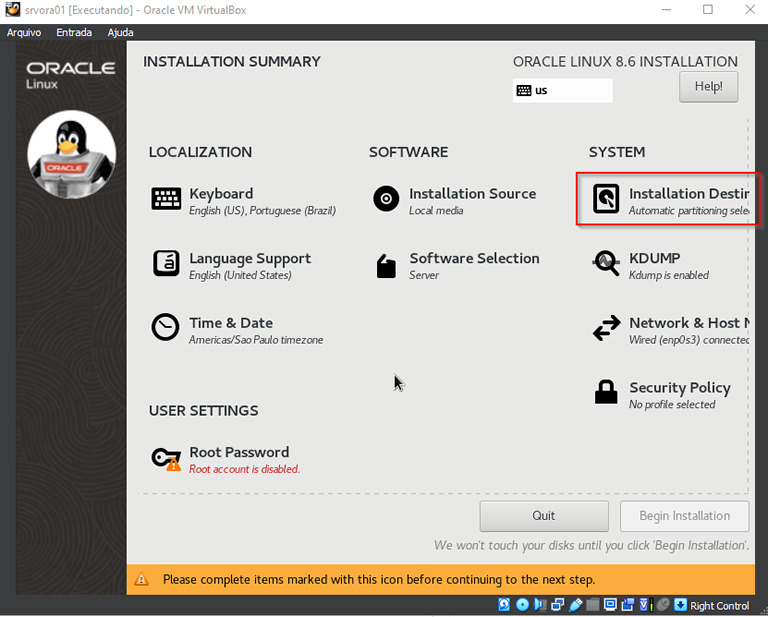Click the virtualization V CPU status icon

(646, 605)
